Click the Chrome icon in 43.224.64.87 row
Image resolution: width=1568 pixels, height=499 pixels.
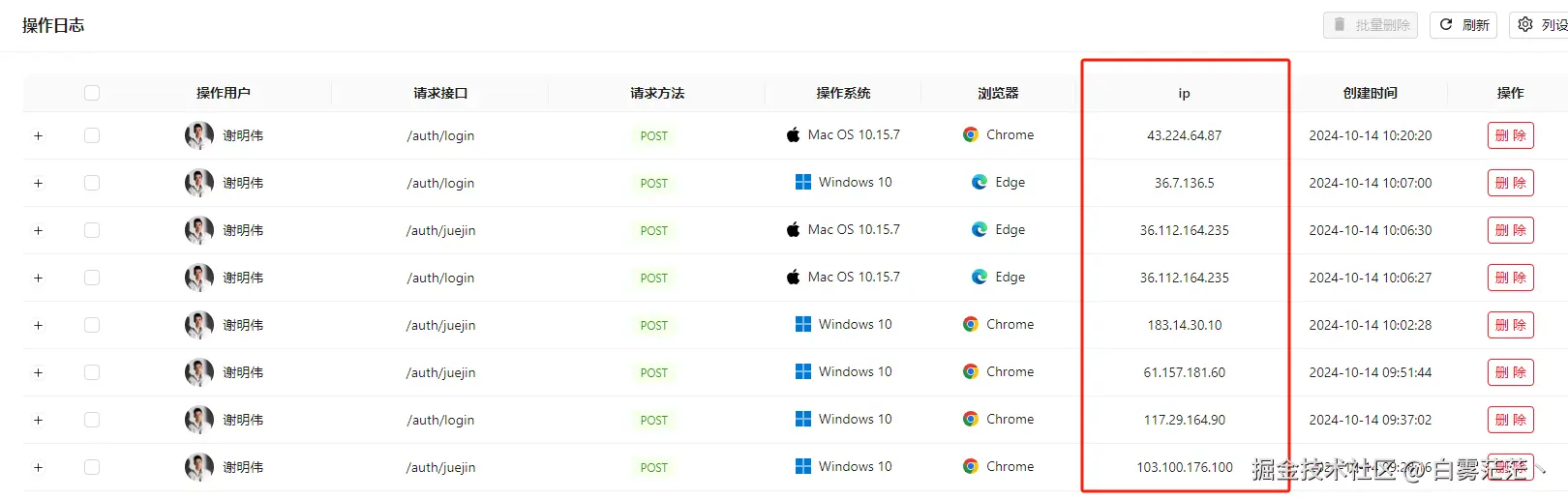point(971,135)
